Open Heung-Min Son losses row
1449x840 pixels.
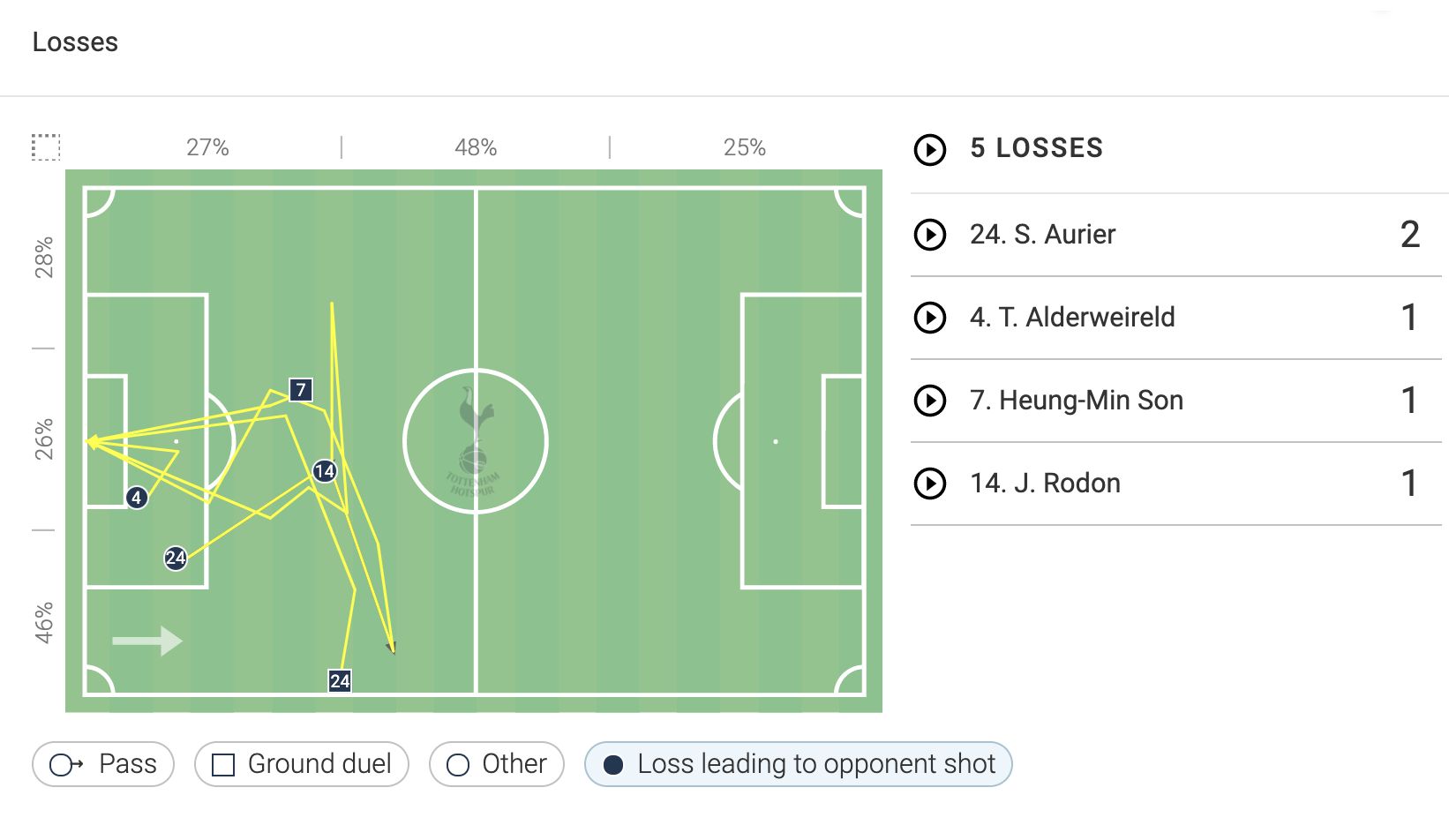[x=1176, y=401]
